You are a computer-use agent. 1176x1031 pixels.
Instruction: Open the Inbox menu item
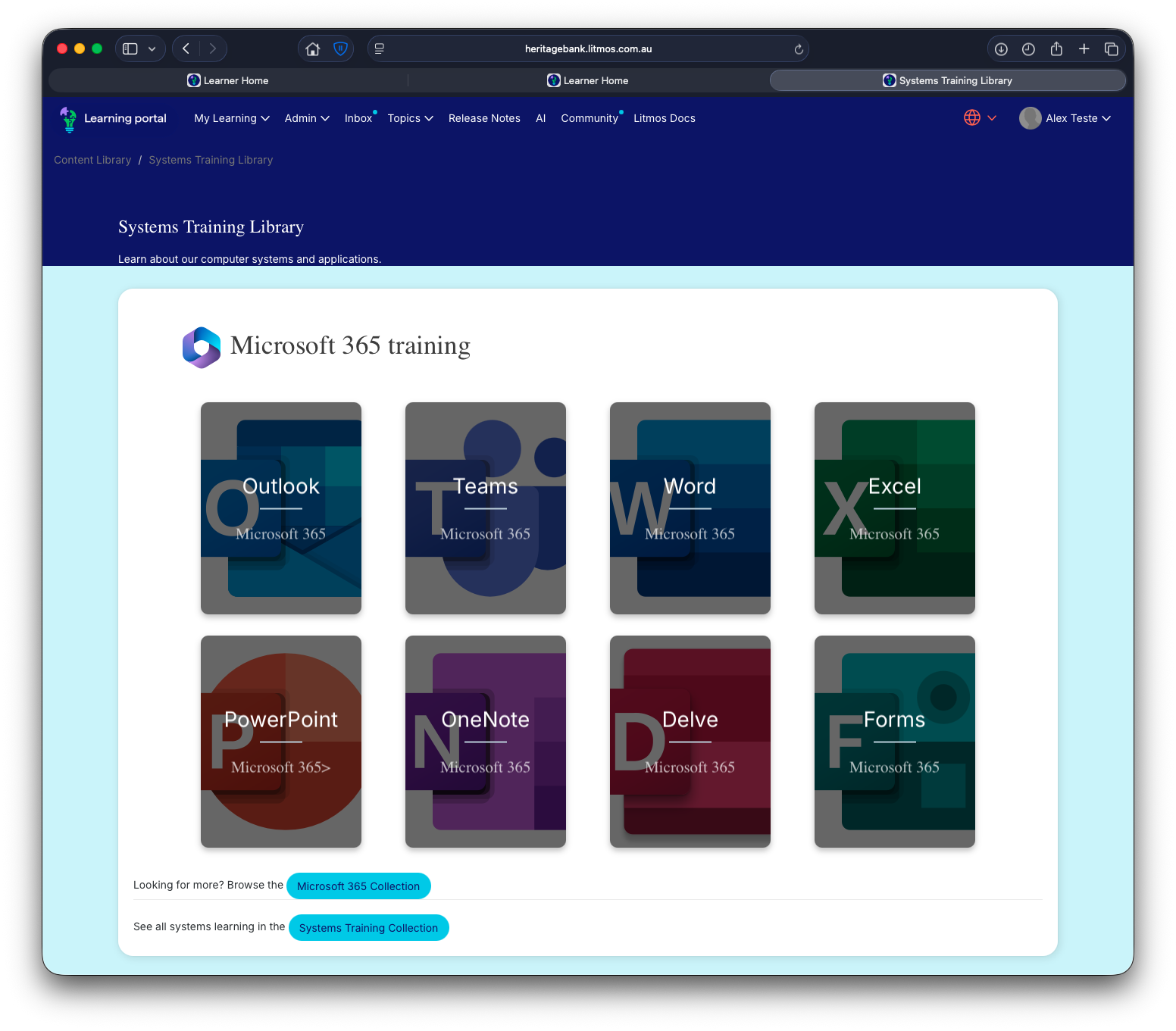[x=358, y=118]
